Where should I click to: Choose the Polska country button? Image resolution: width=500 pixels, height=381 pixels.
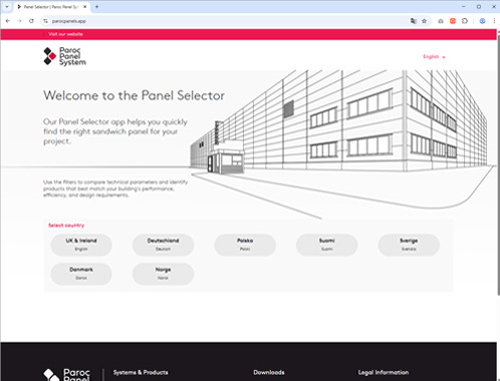click(245, 245)
